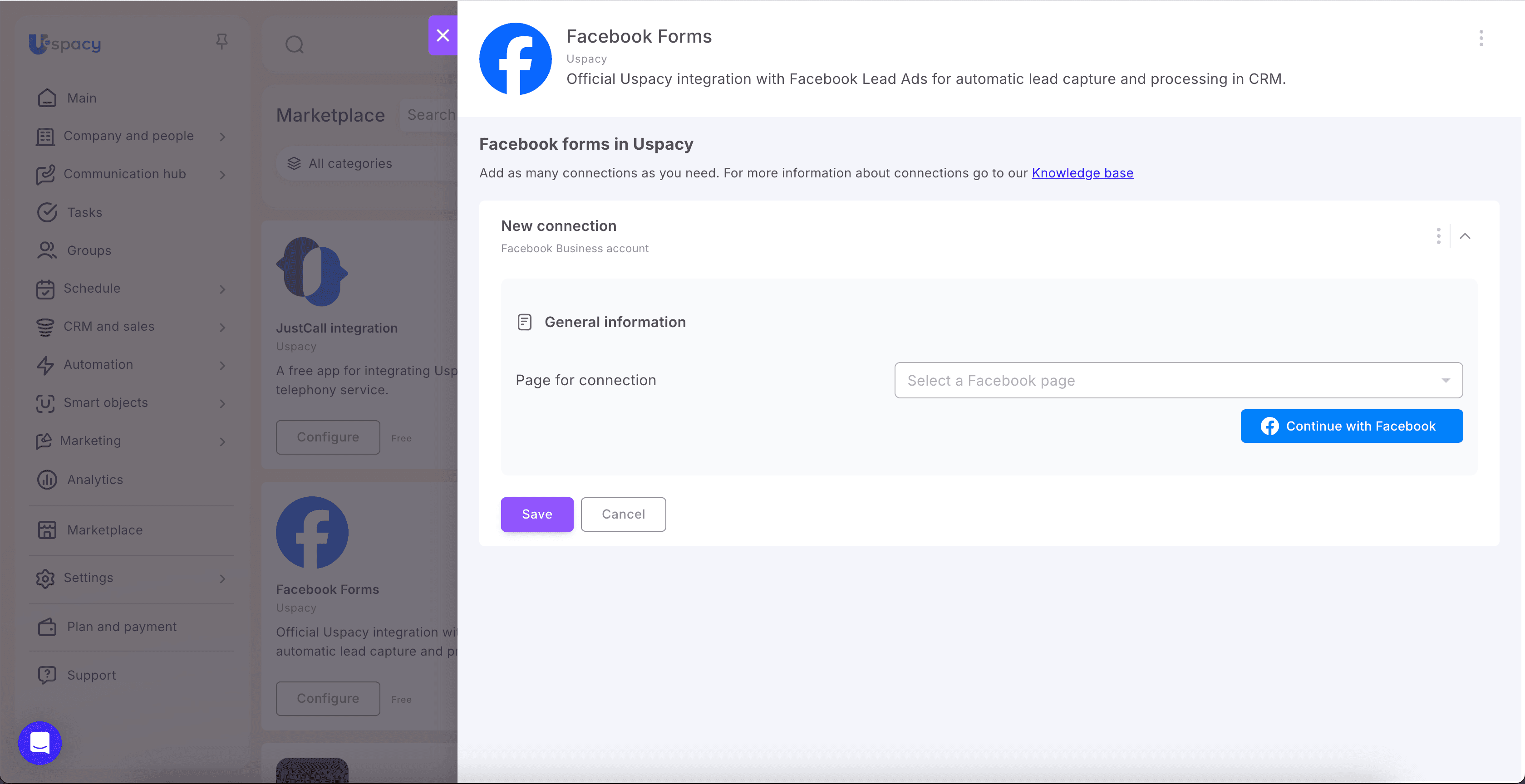Viewport: 1525px width, 784px height.
Task: Collapse the New connection section
Action: pyautogui.click(x=1465, y=236)
